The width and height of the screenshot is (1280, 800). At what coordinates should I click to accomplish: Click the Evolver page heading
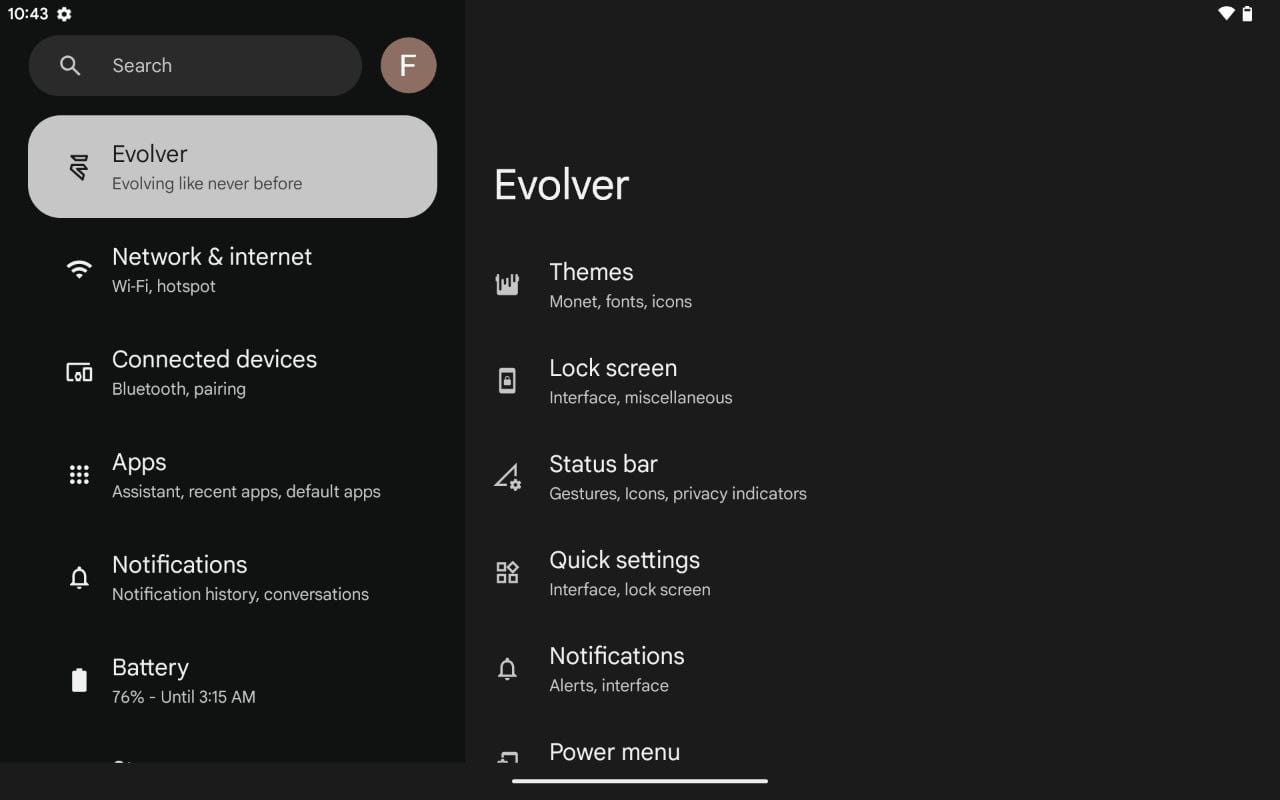pos(562,185)
